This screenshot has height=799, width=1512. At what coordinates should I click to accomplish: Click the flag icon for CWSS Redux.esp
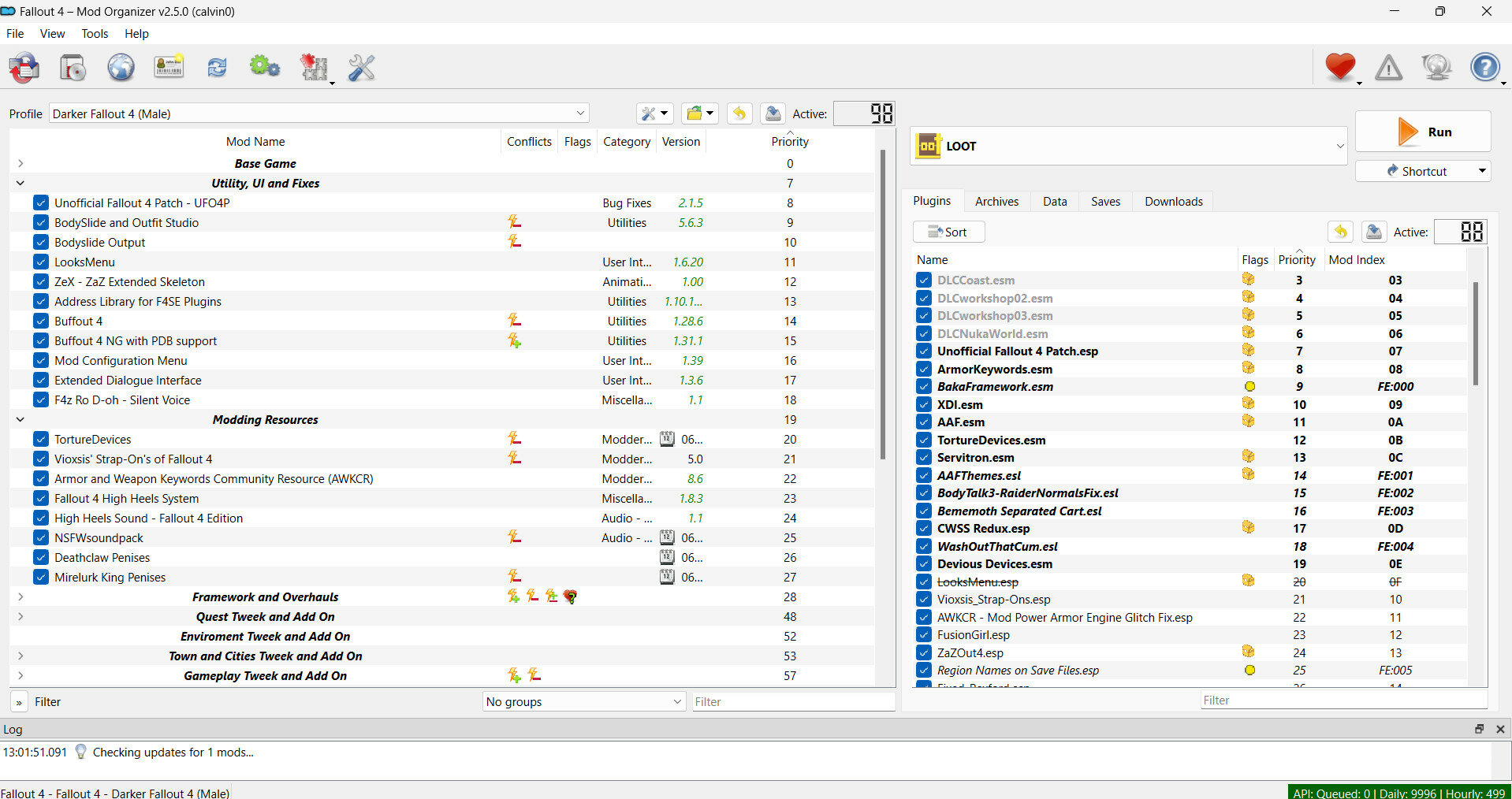tap(1248, 527)
